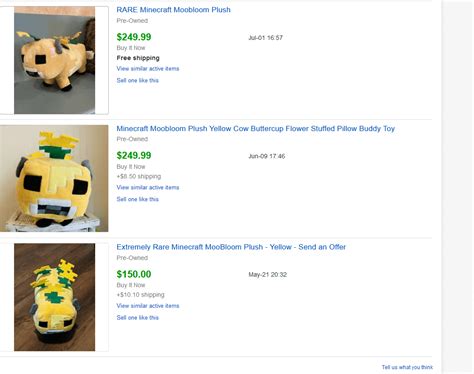This screenshot has height=374, width=474.
Task: Click the Tell us what you think link
Action: point(407,367)
